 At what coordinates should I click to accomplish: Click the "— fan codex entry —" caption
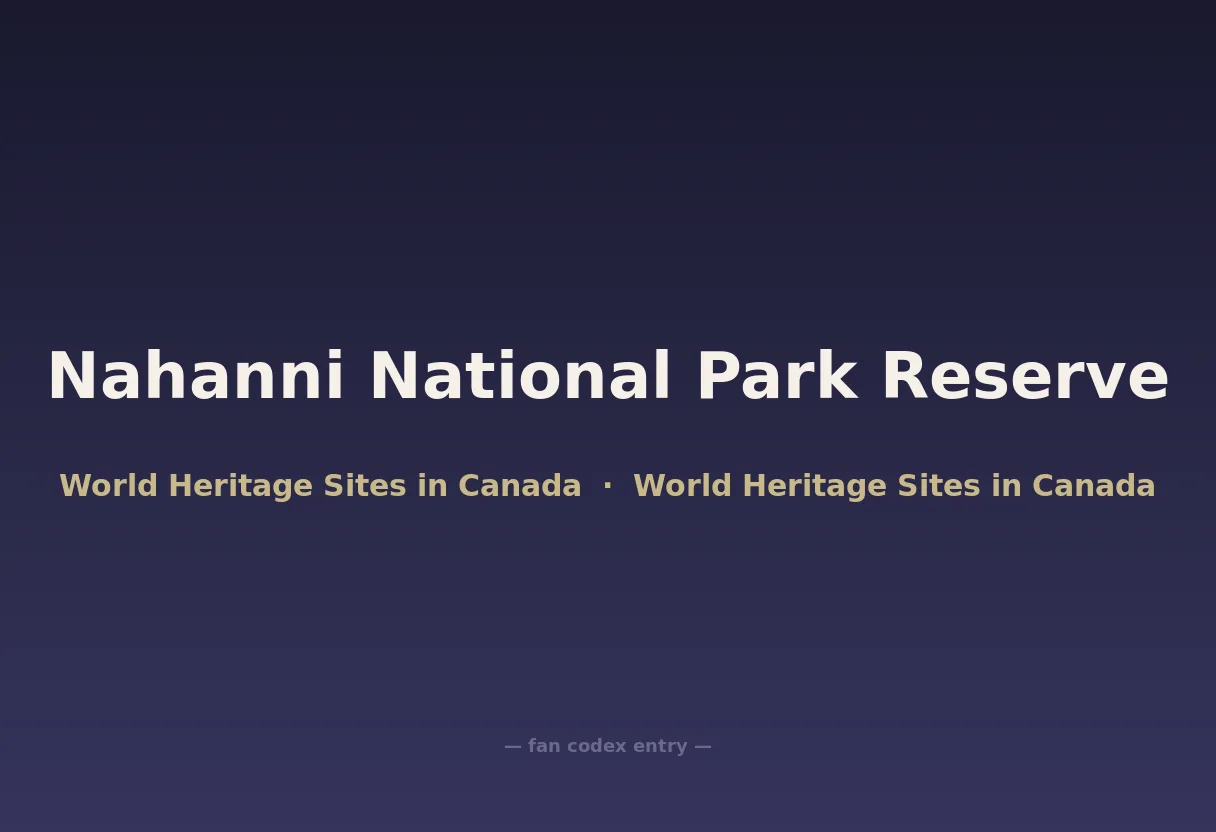[608, 746]
